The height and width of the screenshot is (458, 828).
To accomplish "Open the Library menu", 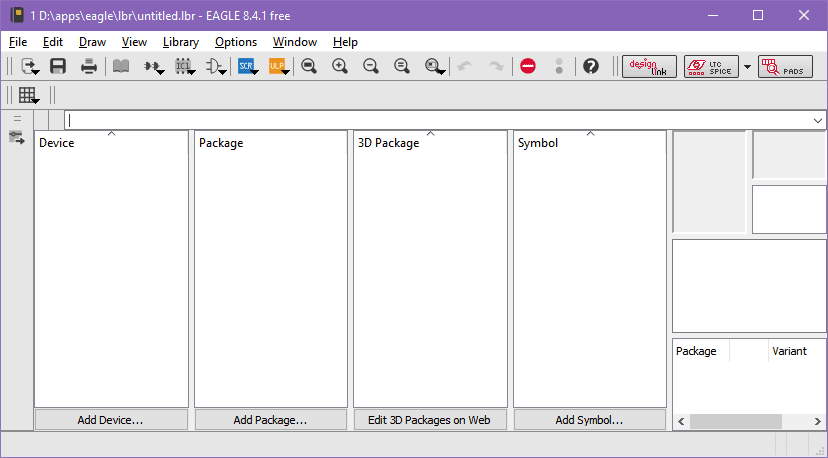I will click(180, 42).
